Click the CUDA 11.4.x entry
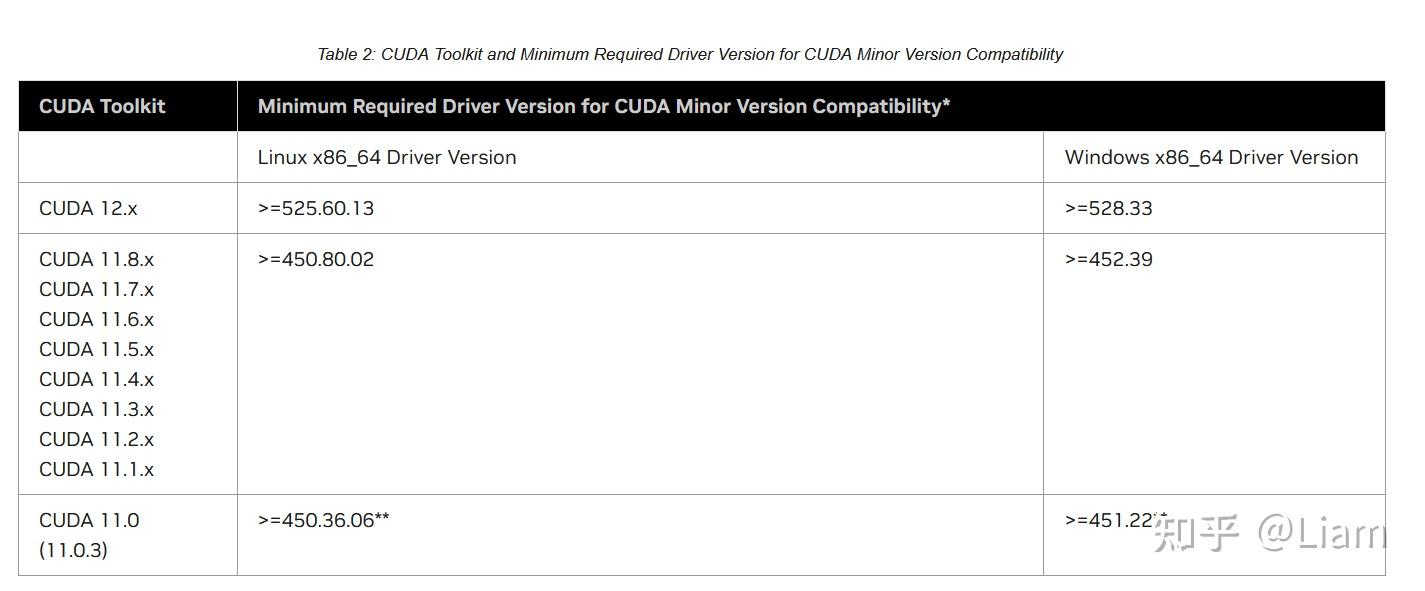 (96, 379)
